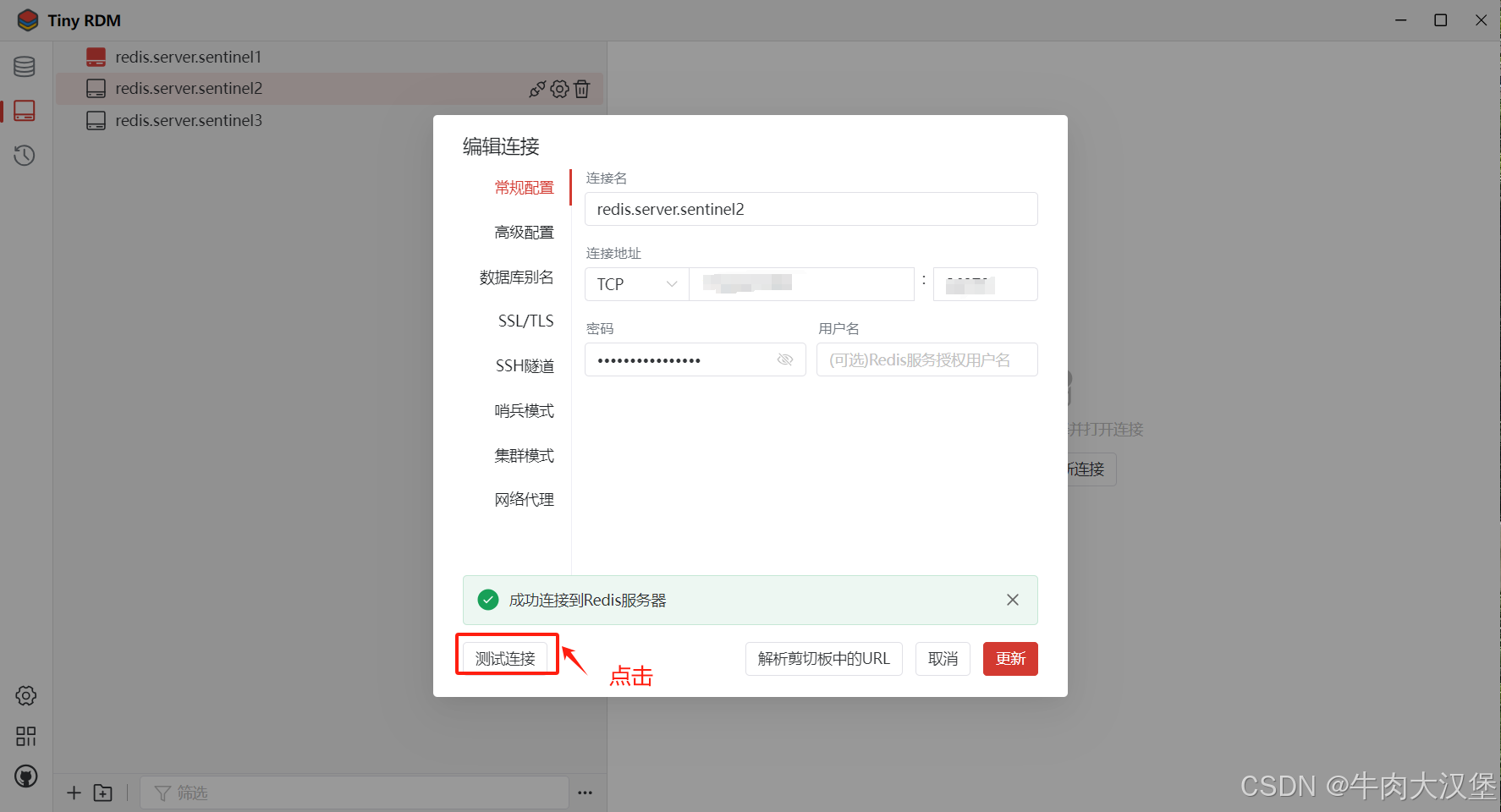The height and width of the screenshot is (812, 1501).
Task: Open the TCP protocol dropdown
Action: click(637, 284)
